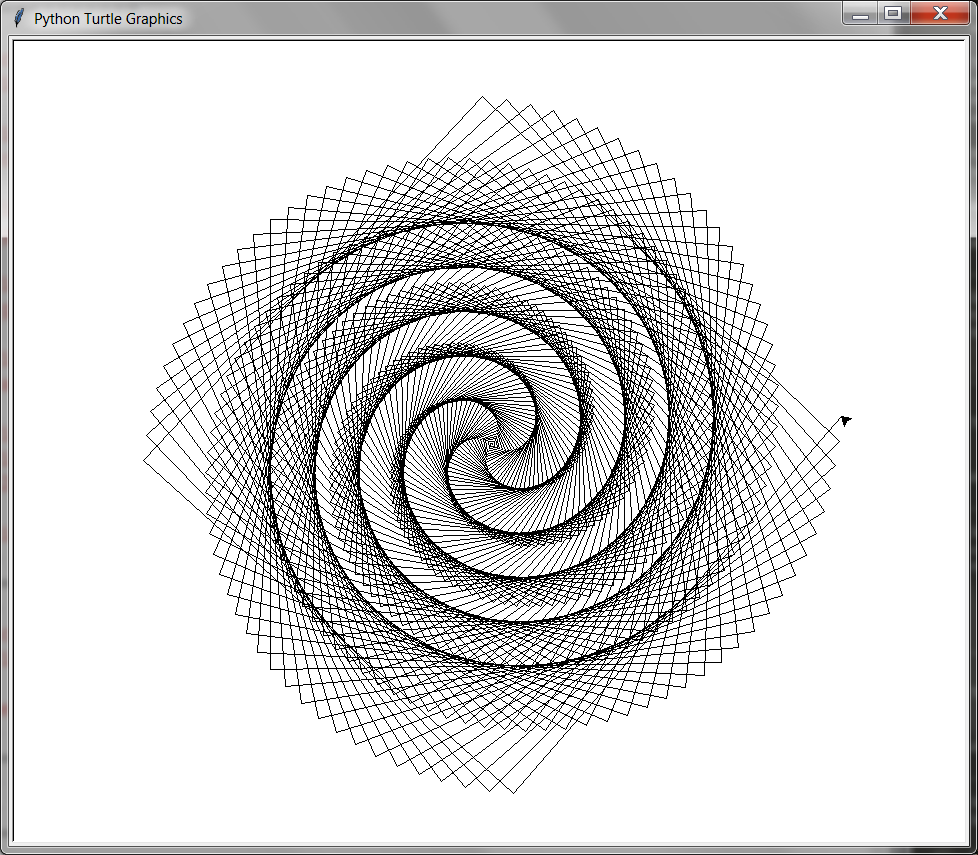Close the Python Turtle Graphics window
This screenshot has width=978, height=855.
click(x=940, y=14)
